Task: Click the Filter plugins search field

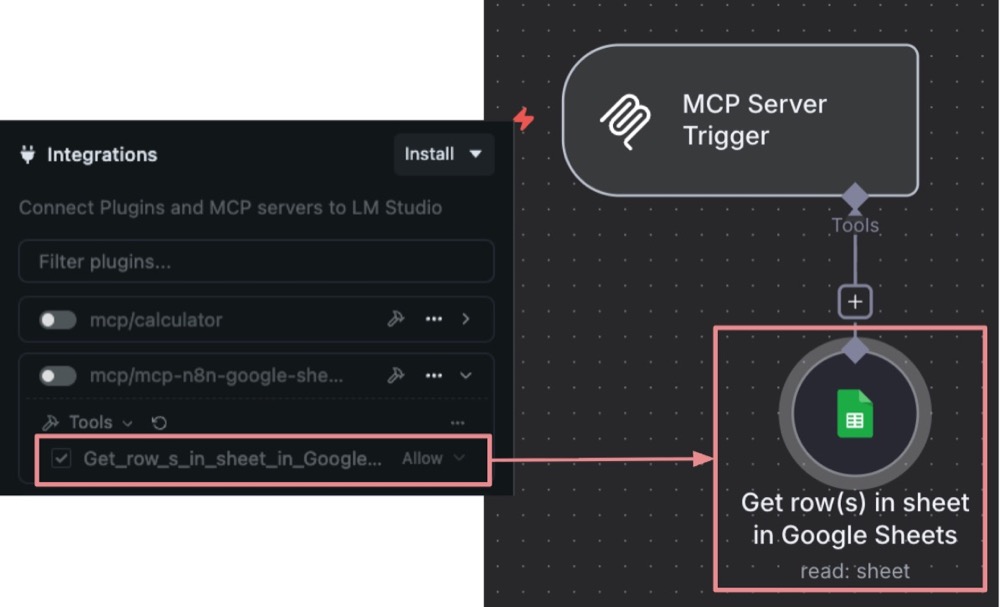Action: [x=256, y=262]
